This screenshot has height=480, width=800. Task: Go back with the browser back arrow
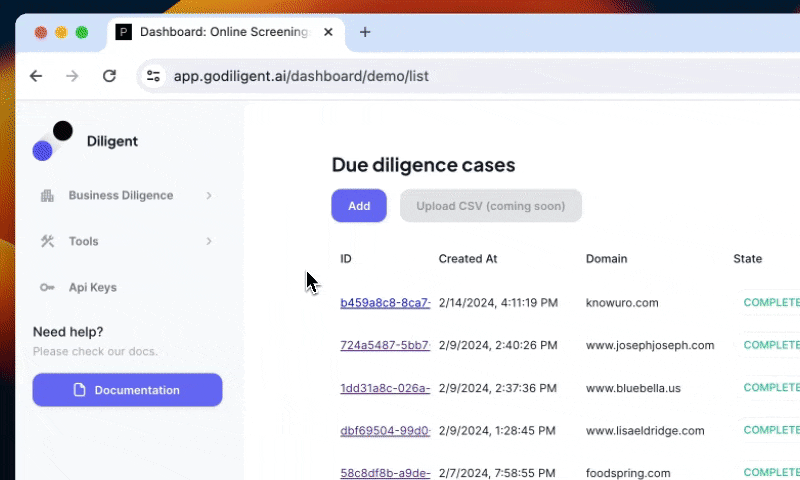36,76
